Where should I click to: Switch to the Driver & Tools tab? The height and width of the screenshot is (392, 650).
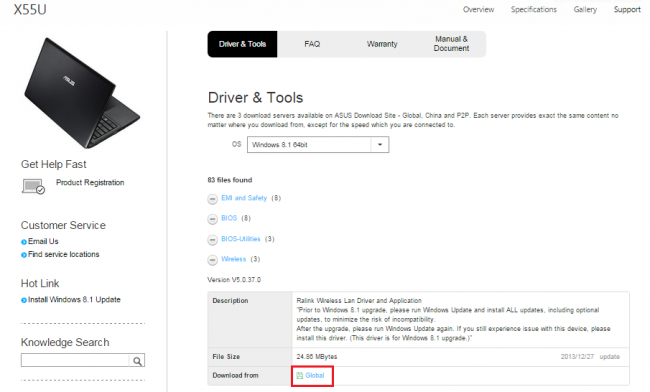click(243, 44)
